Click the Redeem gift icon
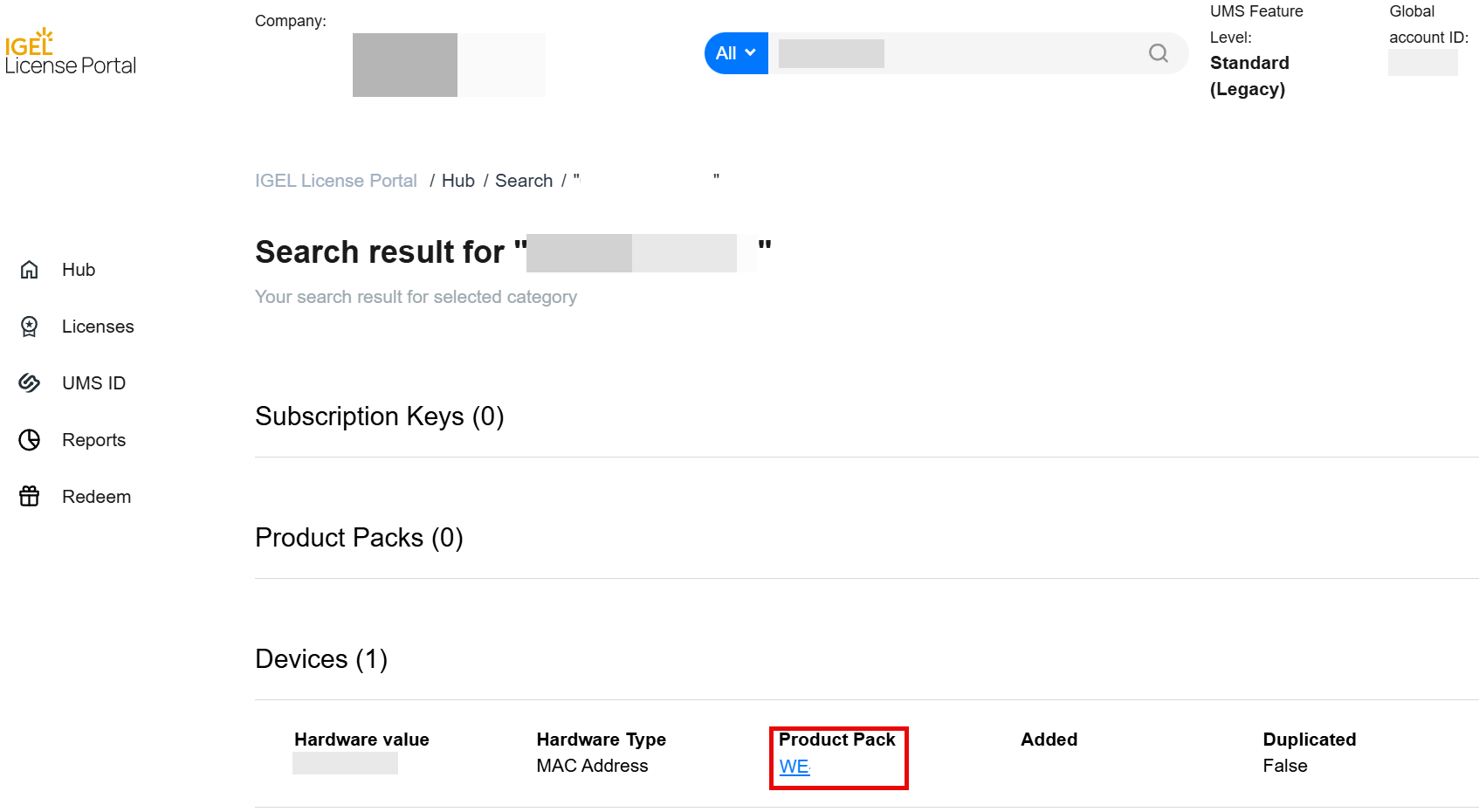Screen dimensions: 1479x812 pyautogui.click(x=30, y=497)
